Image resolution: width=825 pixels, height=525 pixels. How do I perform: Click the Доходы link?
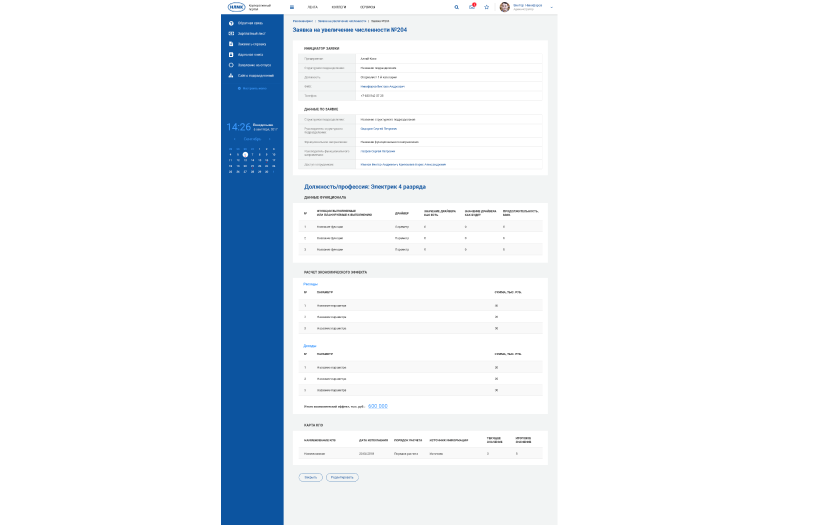pyautogui.click(x=310, y=346)
